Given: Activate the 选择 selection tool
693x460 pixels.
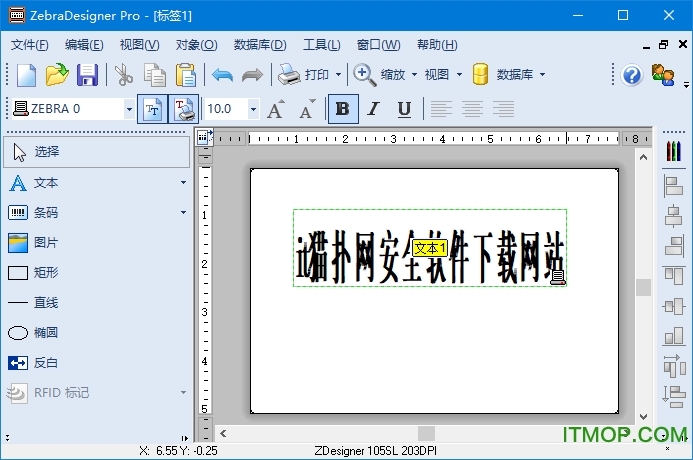Looking at the screenshot, I should [x=97, y=152].
